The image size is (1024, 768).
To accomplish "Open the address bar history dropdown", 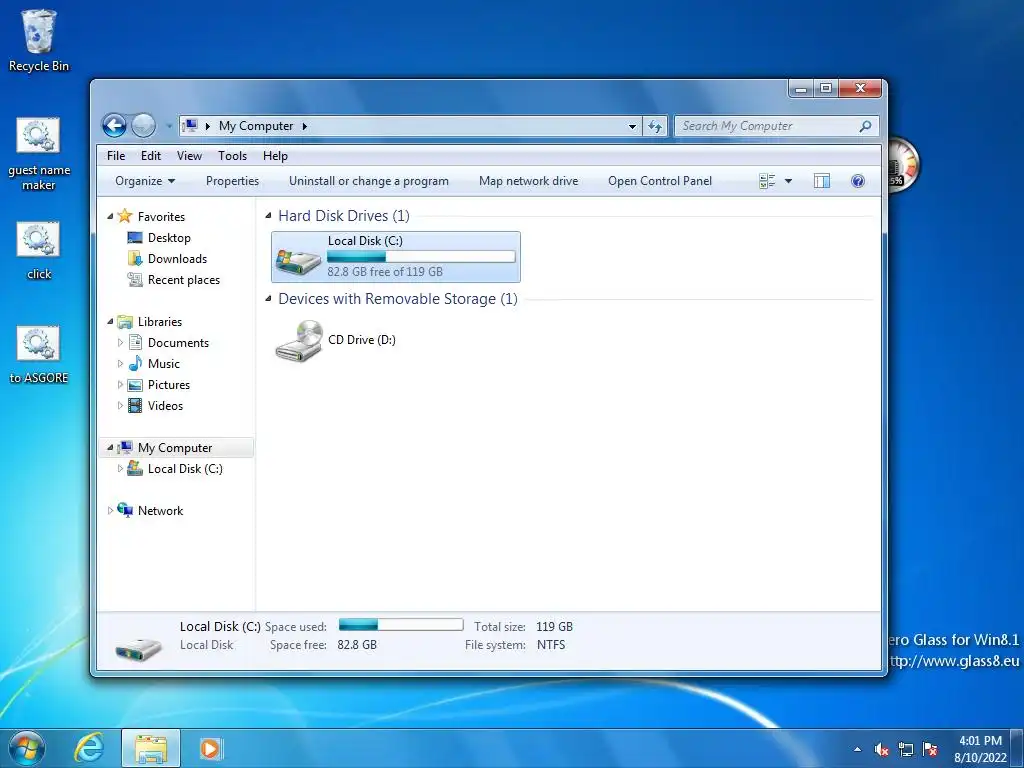I will [632, 126].
